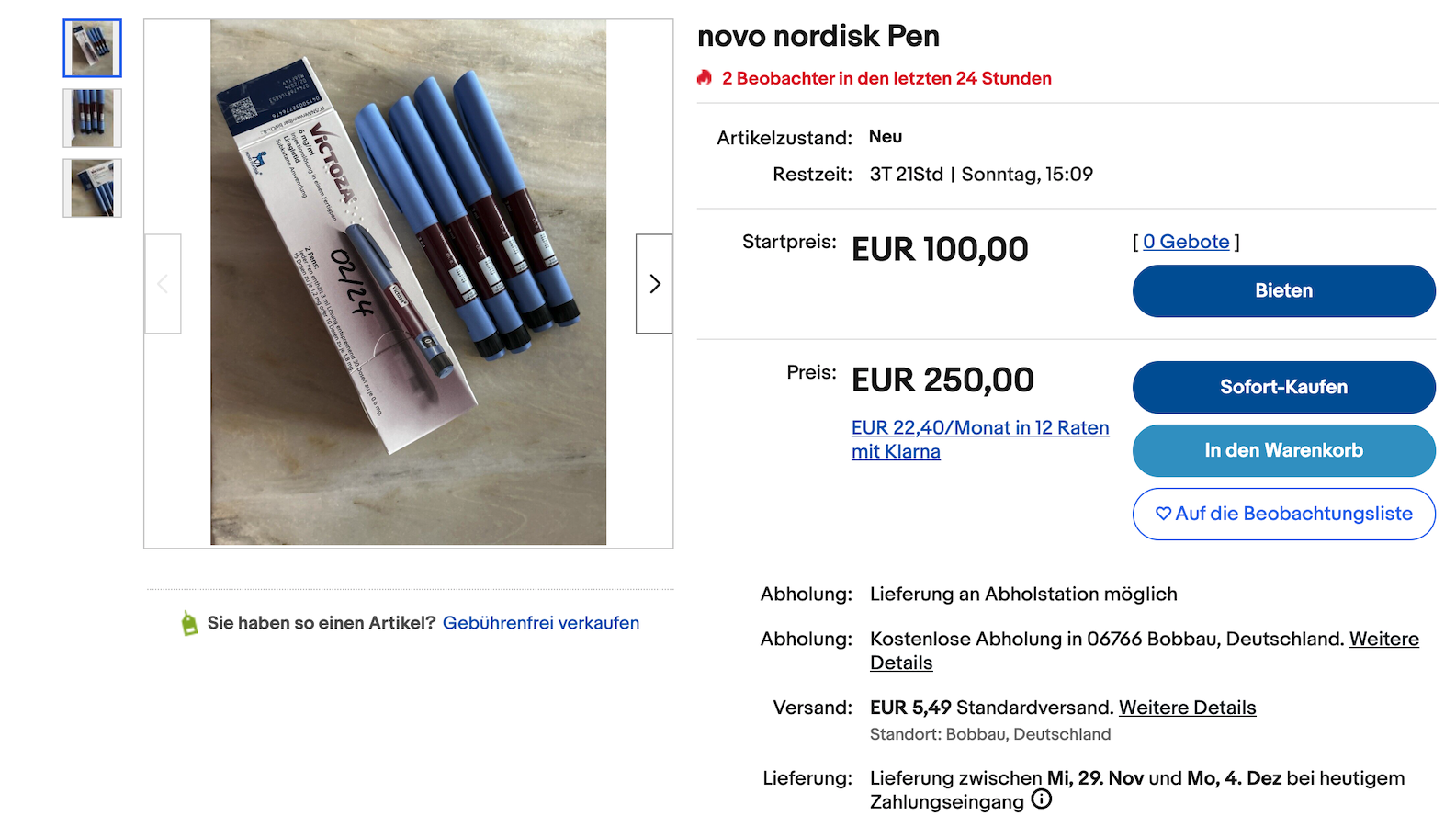This screenshot has width=1456, height=827.
Task: Open Weitere Details for Abholung
Action: 1383,640
